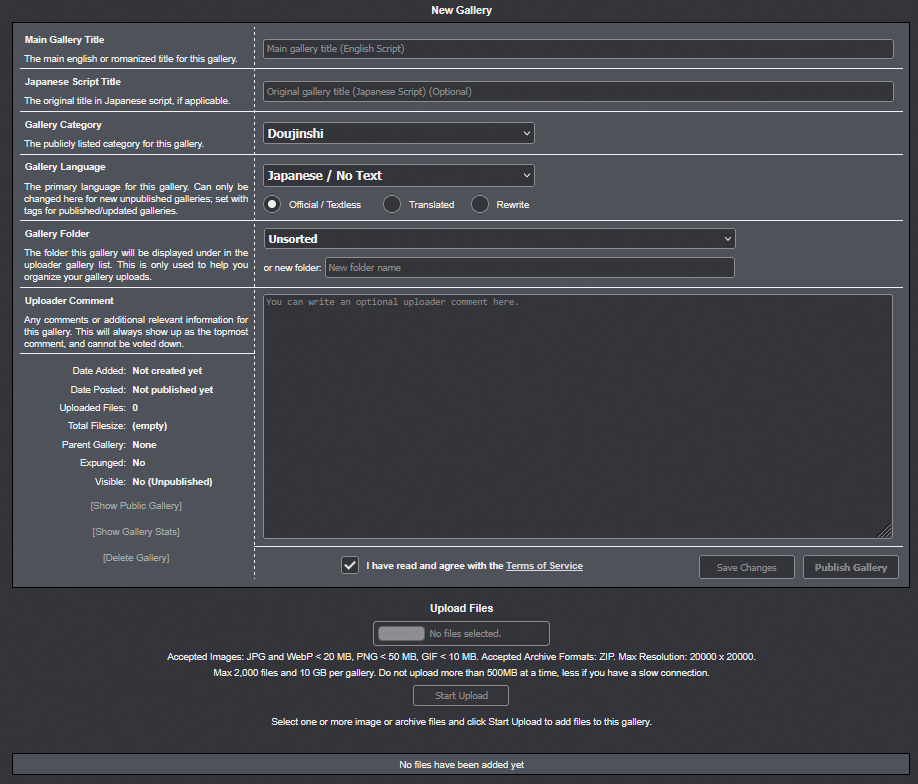918x784 pixels.
Task: Click the Japanese Script title input field
Action: pyautogui.click(x=578, y=91)
